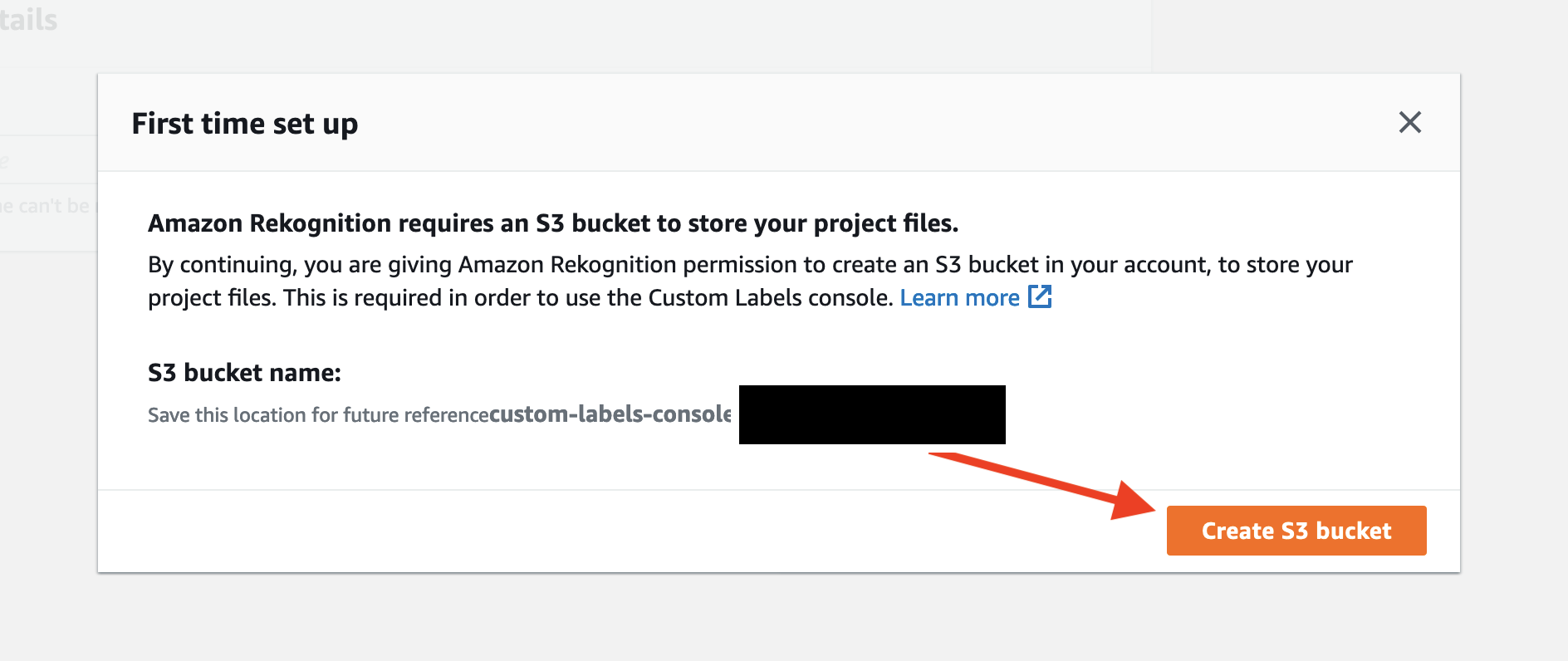Click empty footer area left of Create button

pos(631,531)
